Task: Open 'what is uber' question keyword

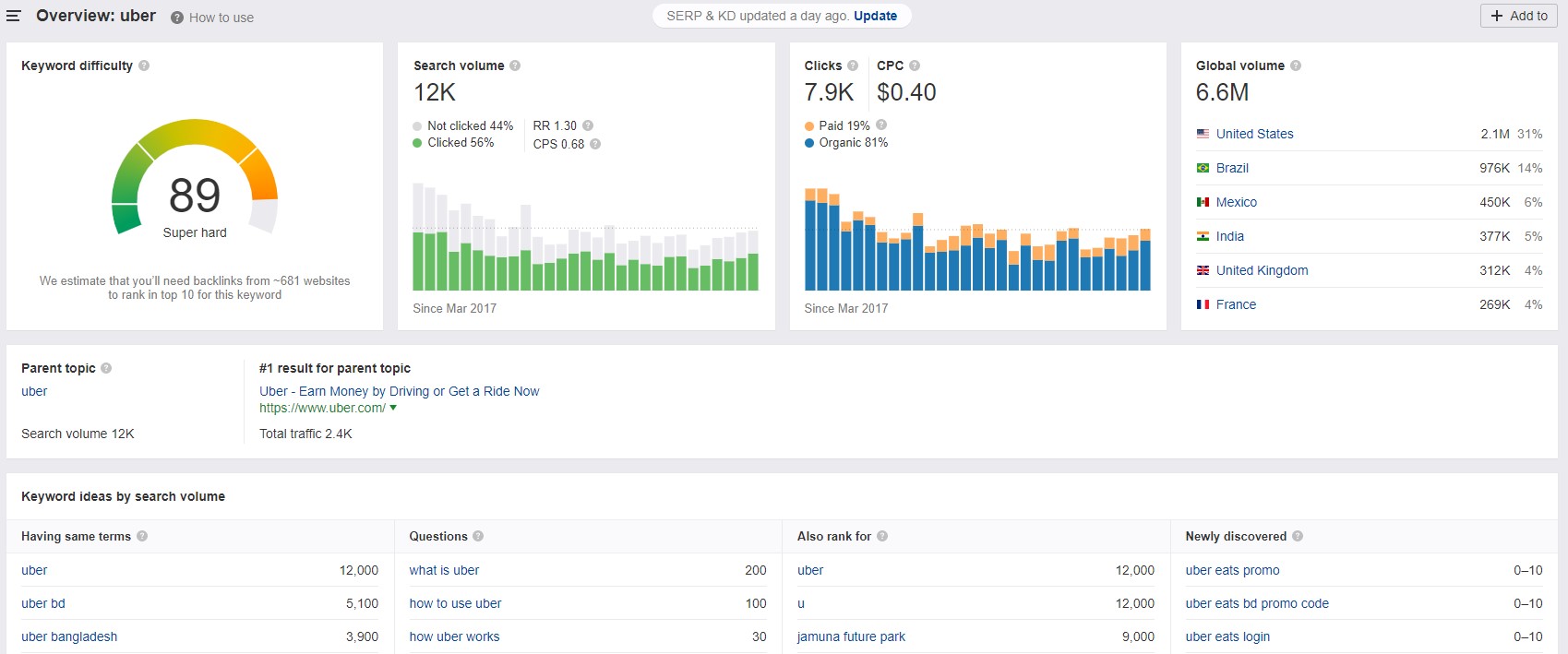Action: [x=444, y=570]
